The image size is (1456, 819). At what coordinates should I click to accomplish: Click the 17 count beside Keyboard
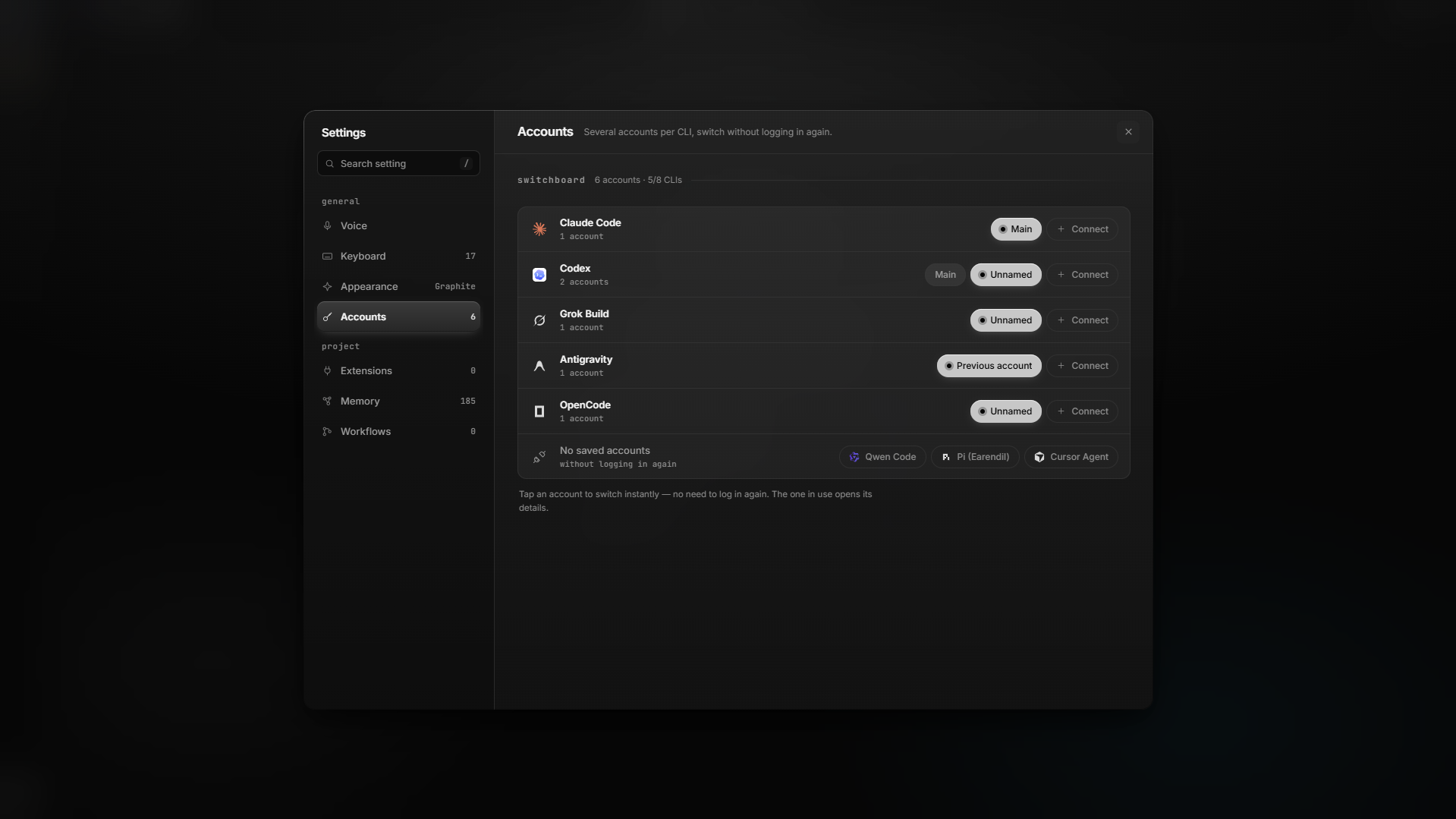tap(470, 256)
